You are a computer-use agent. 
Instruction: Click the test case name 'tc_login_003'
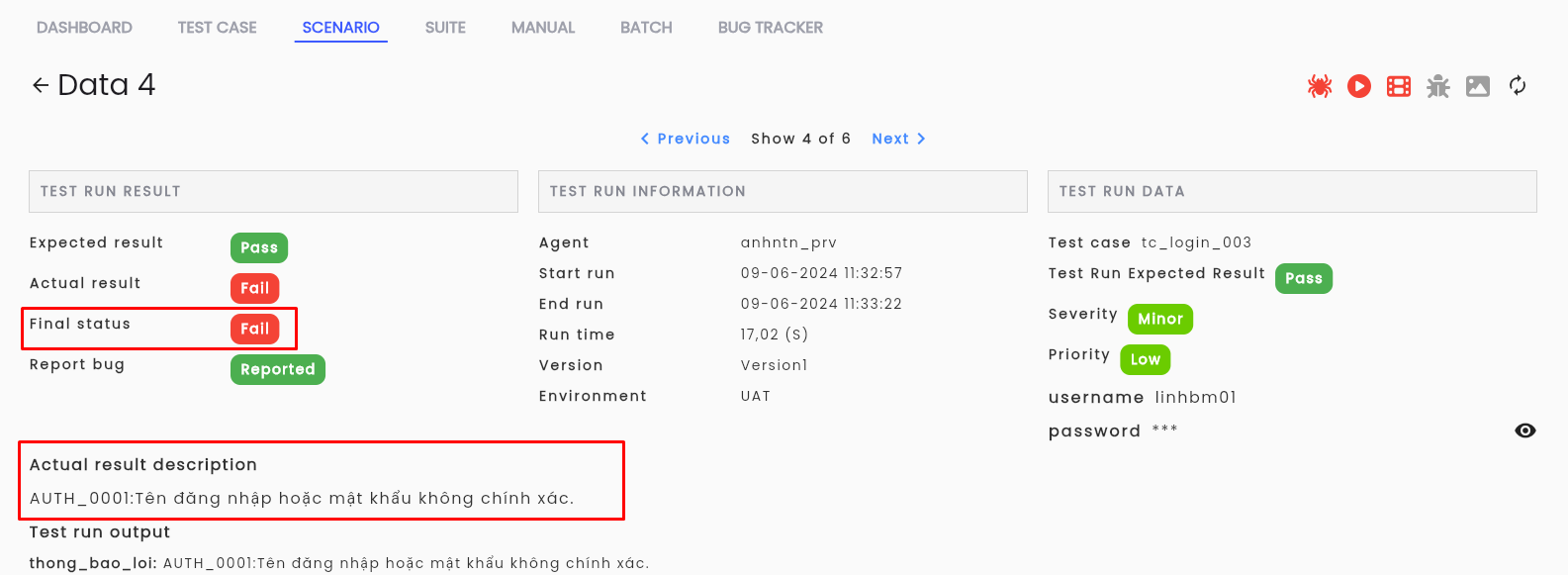click(x=1196, y=242)
